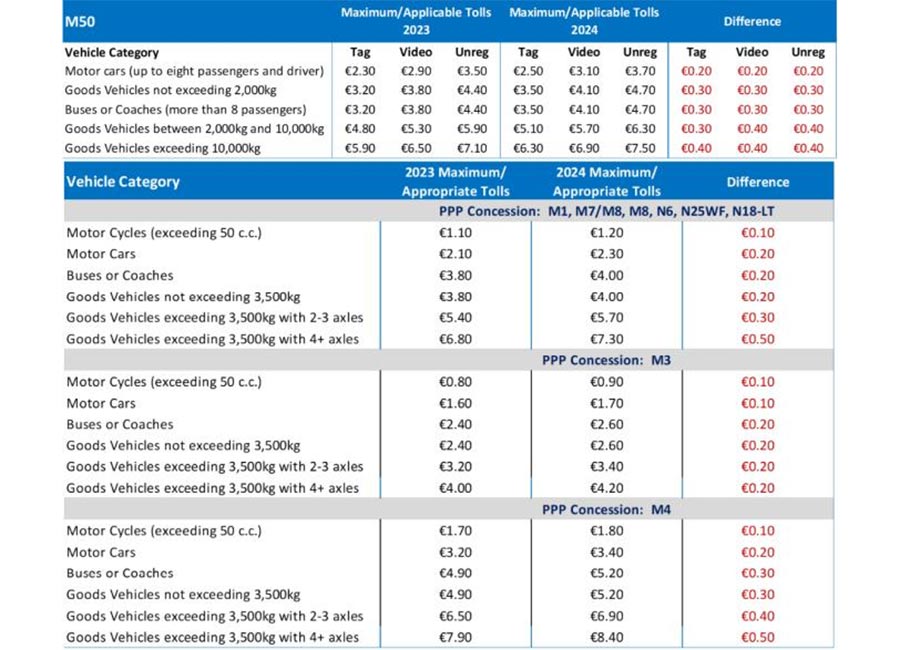The width and height of the screenshot is (900, 650).
Task: Select the PPP Concession M1, M7/M8 section heading
Action: tap(635, 212)
